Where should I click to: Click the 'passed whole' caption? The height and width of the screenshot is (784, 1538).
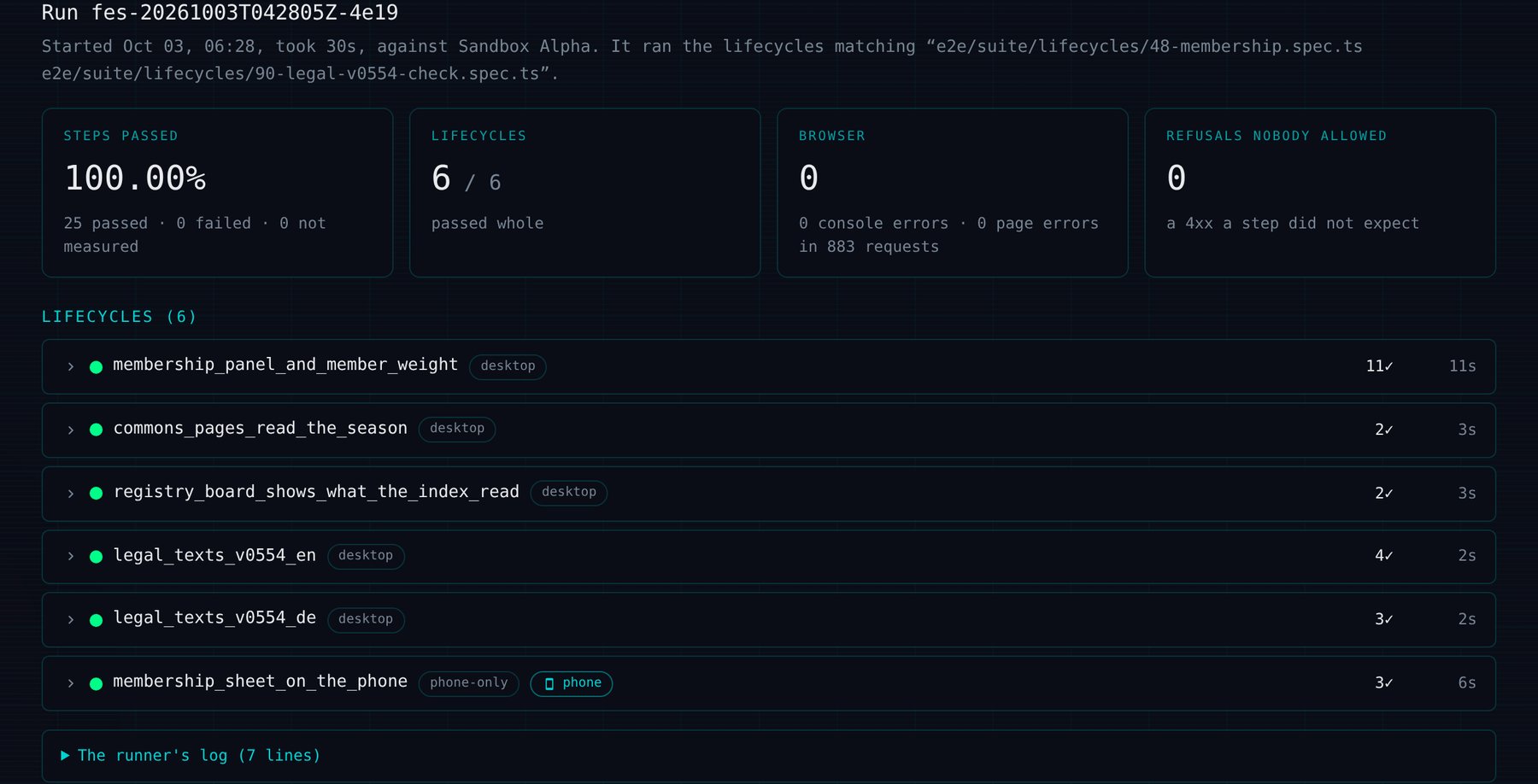pos(487,224)
